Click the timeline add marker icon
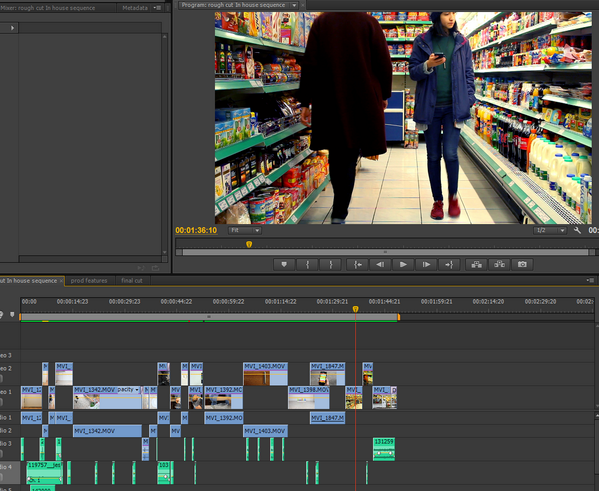Screen dimensions: 599x491 [12, 314]
